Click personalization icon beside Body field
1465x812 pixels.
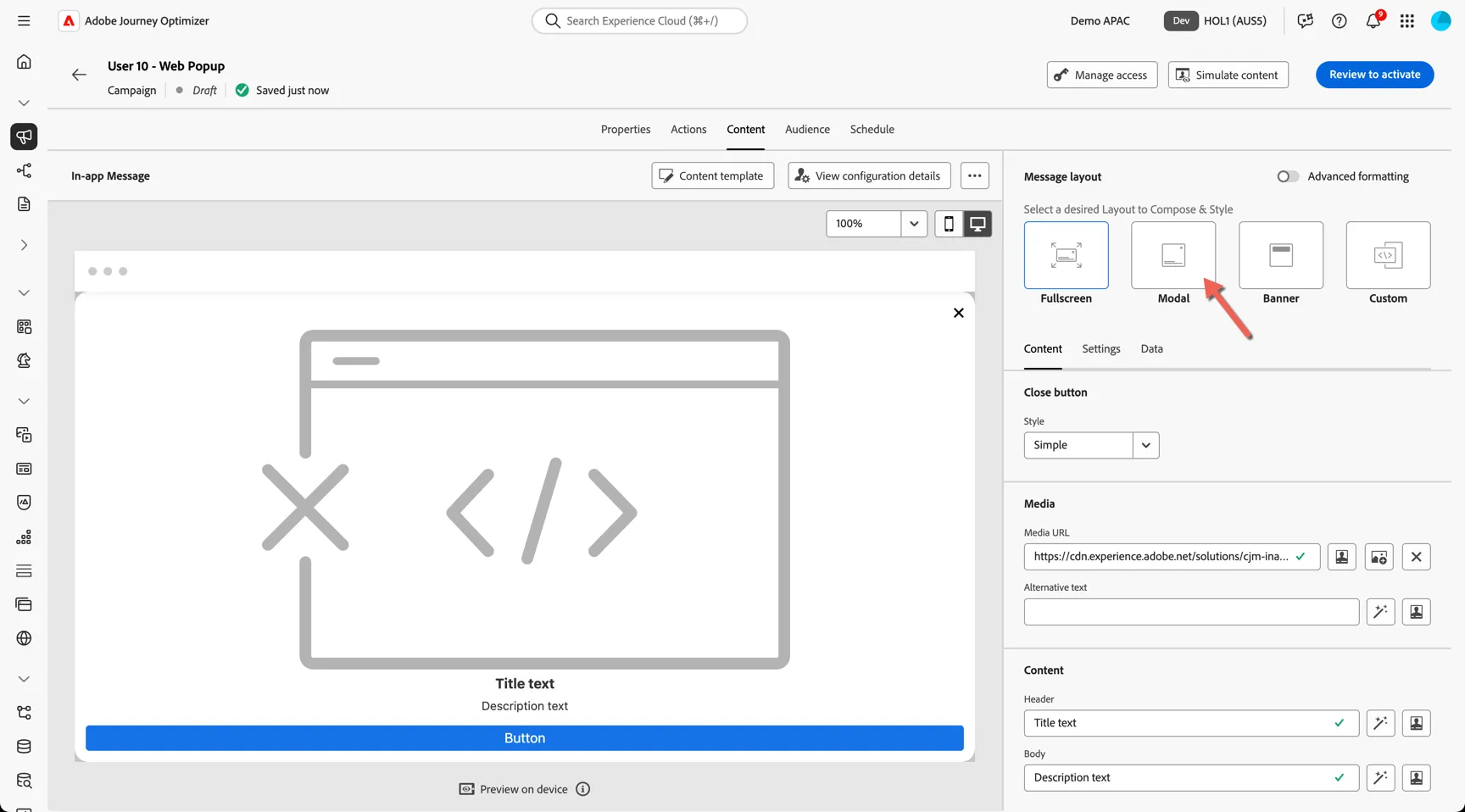tap(1417, 778)
